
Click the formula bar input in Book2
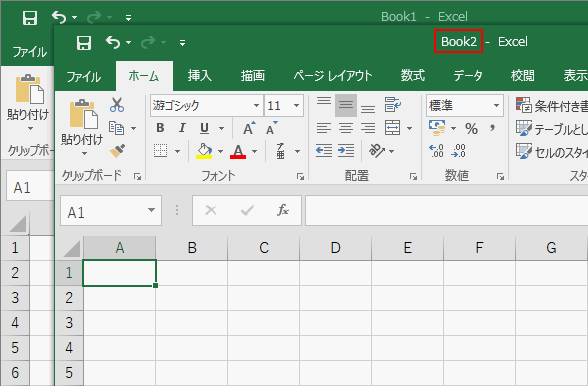click(x=447, y=210)
